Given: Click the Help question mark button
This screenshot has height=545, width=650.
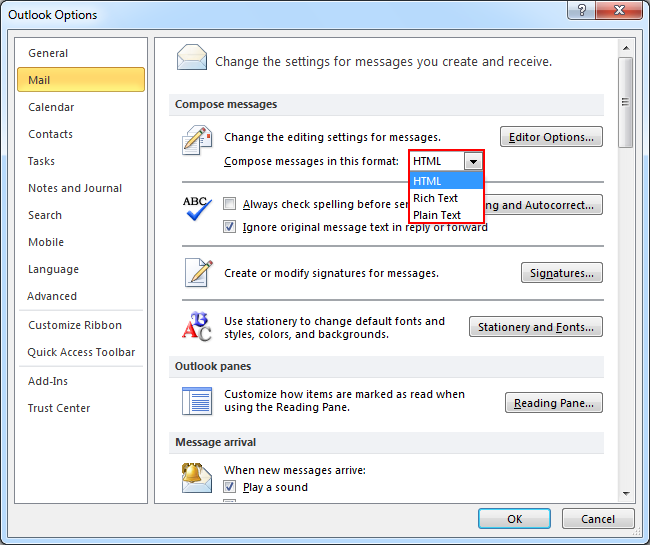Looking at the screenshot, I should [x=581, y=10].
